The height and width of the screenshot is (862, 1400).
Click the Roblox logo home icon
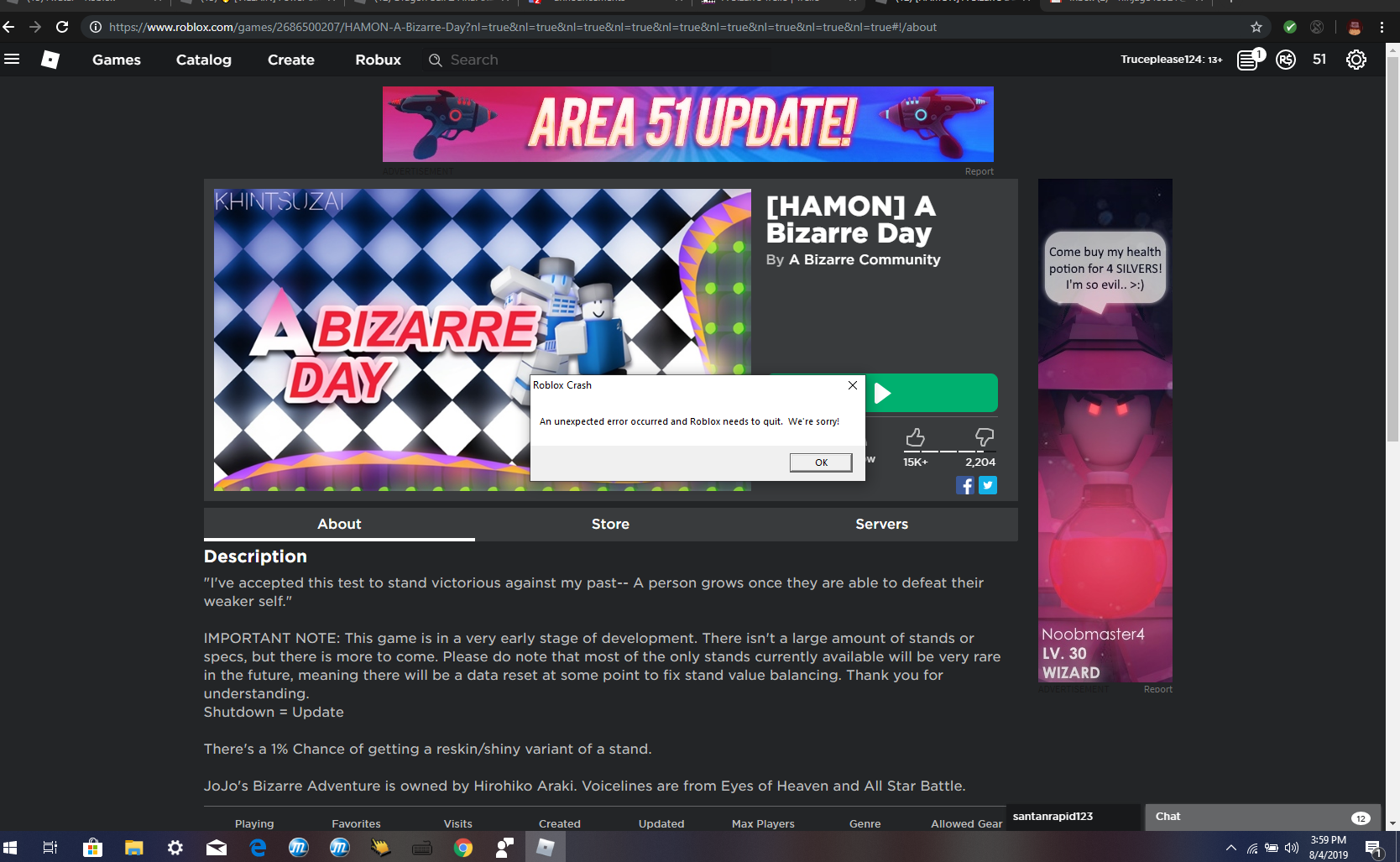50,60
